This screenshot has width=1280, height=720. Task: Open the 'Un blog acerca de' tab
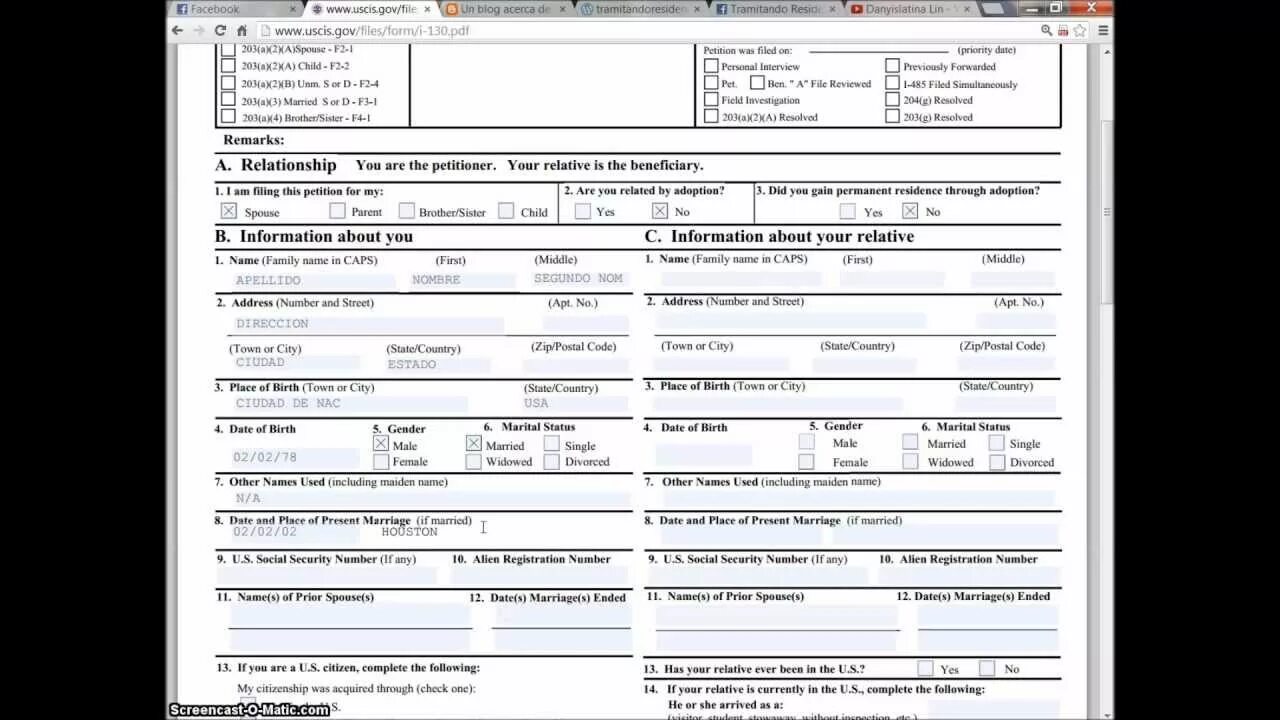505,9
